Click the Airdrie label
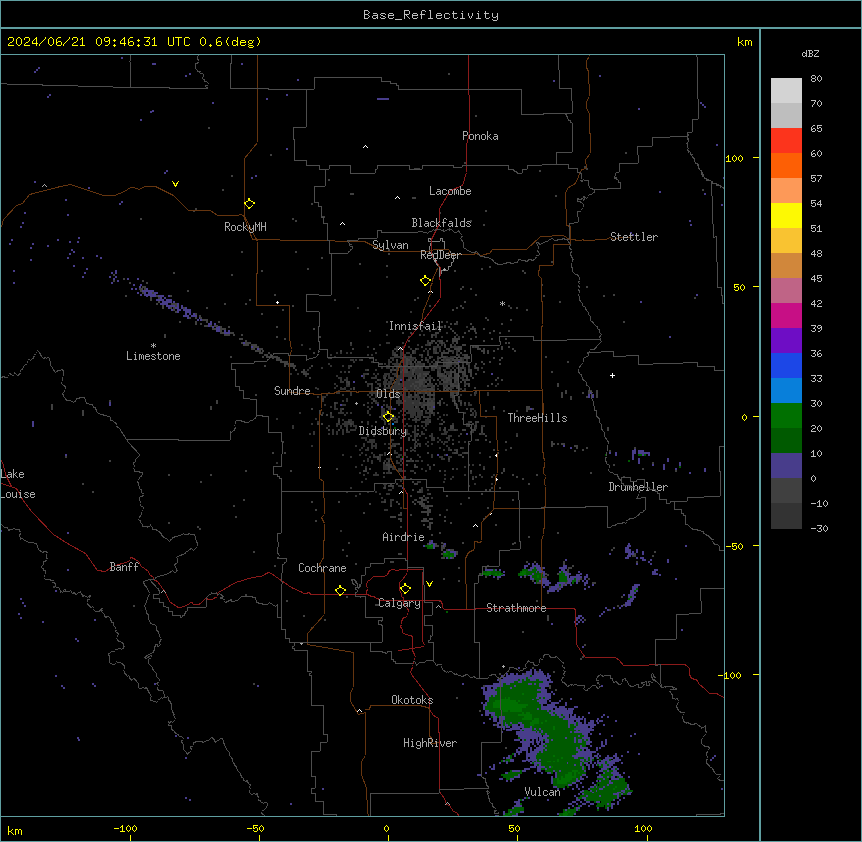Viewport: 862px width, 842px height. tap(404, 537)
